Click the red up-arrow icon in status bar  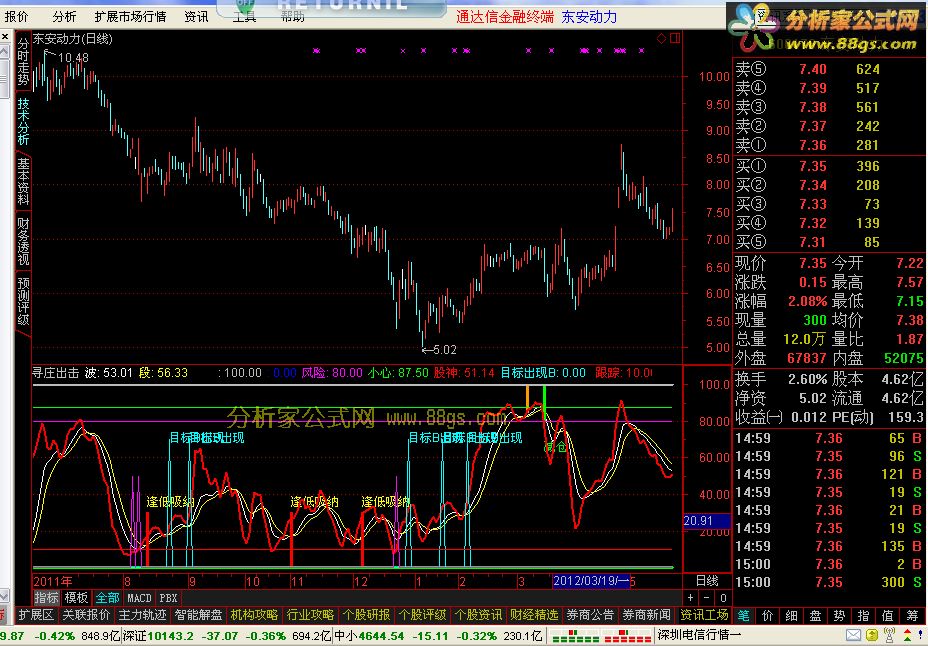(907, 631)
